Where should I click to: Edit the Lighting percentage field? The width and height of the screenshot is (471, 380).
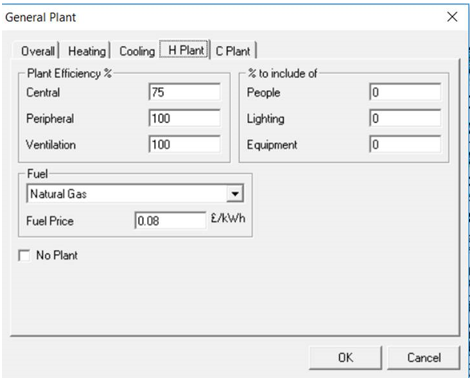405,118
